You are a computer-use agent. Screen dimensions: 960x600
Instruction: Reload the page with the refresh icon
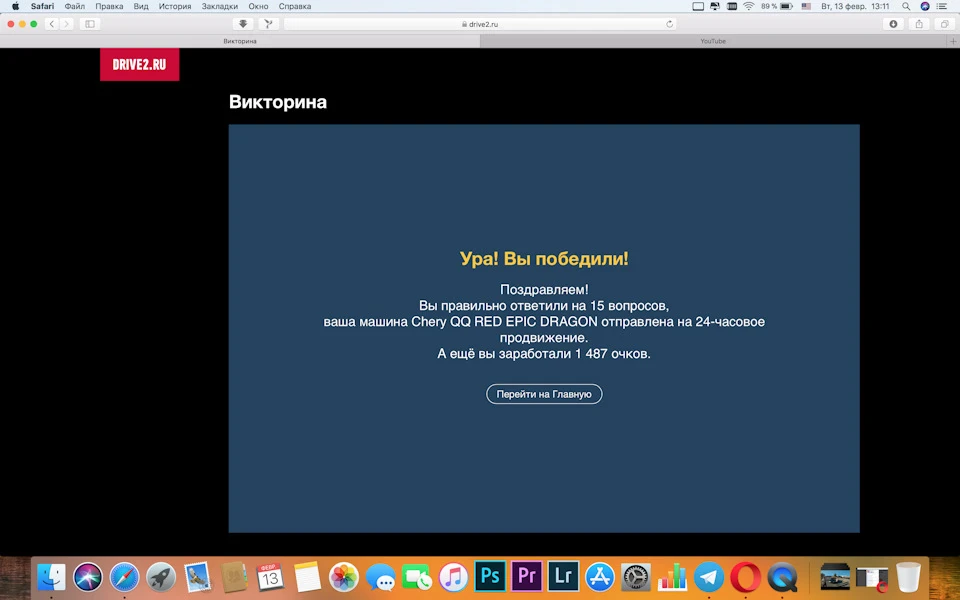(669, 24)
